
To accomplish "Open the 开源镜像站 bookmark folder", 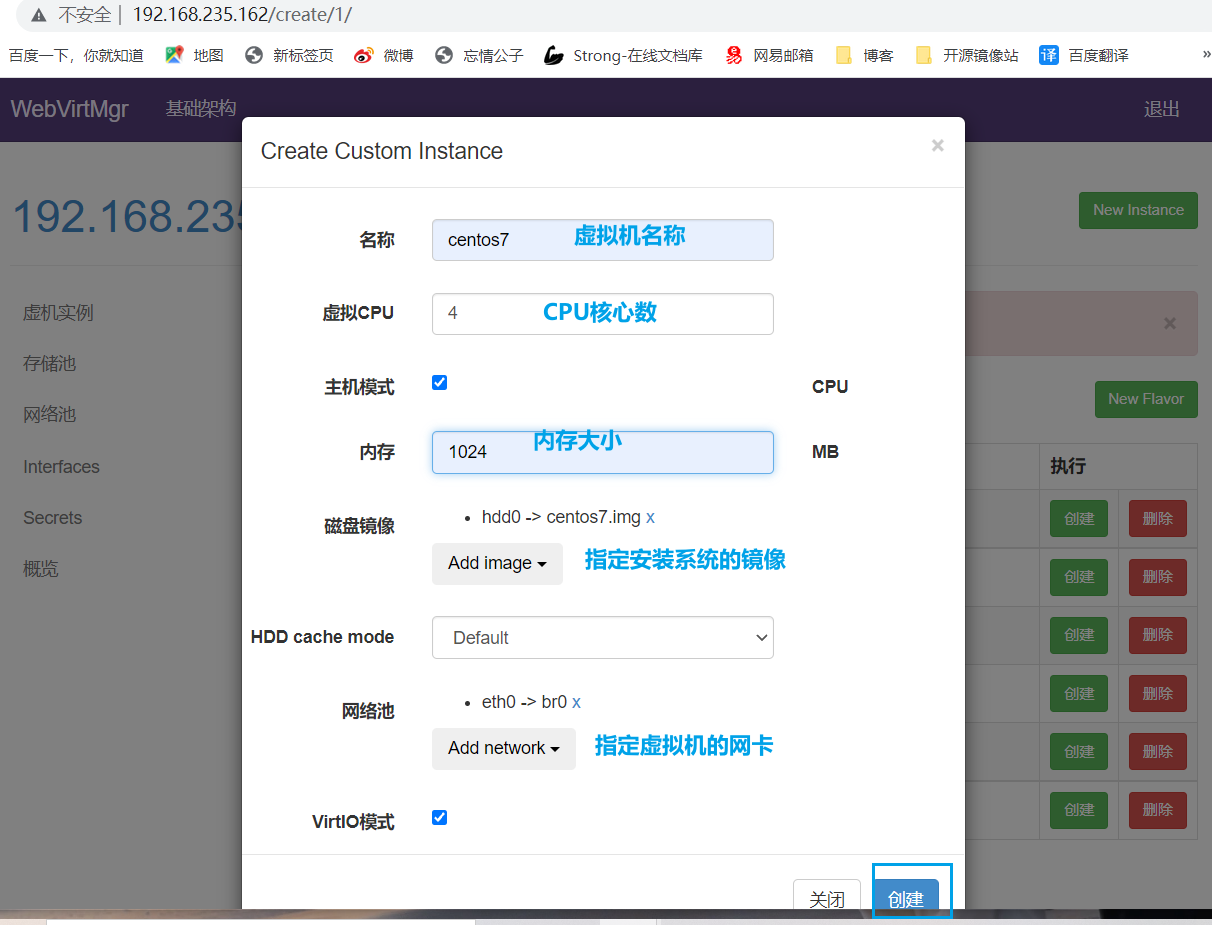I will pyautogui.click(x=966, y=55).
